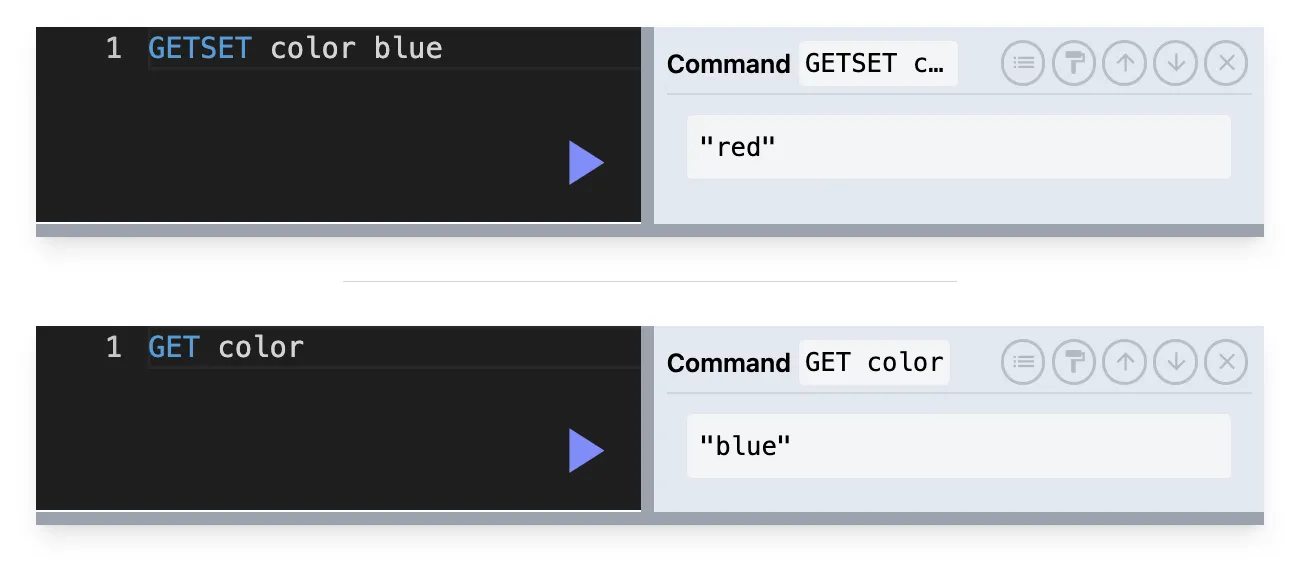Click the "blue" result output field

[958, 446]
